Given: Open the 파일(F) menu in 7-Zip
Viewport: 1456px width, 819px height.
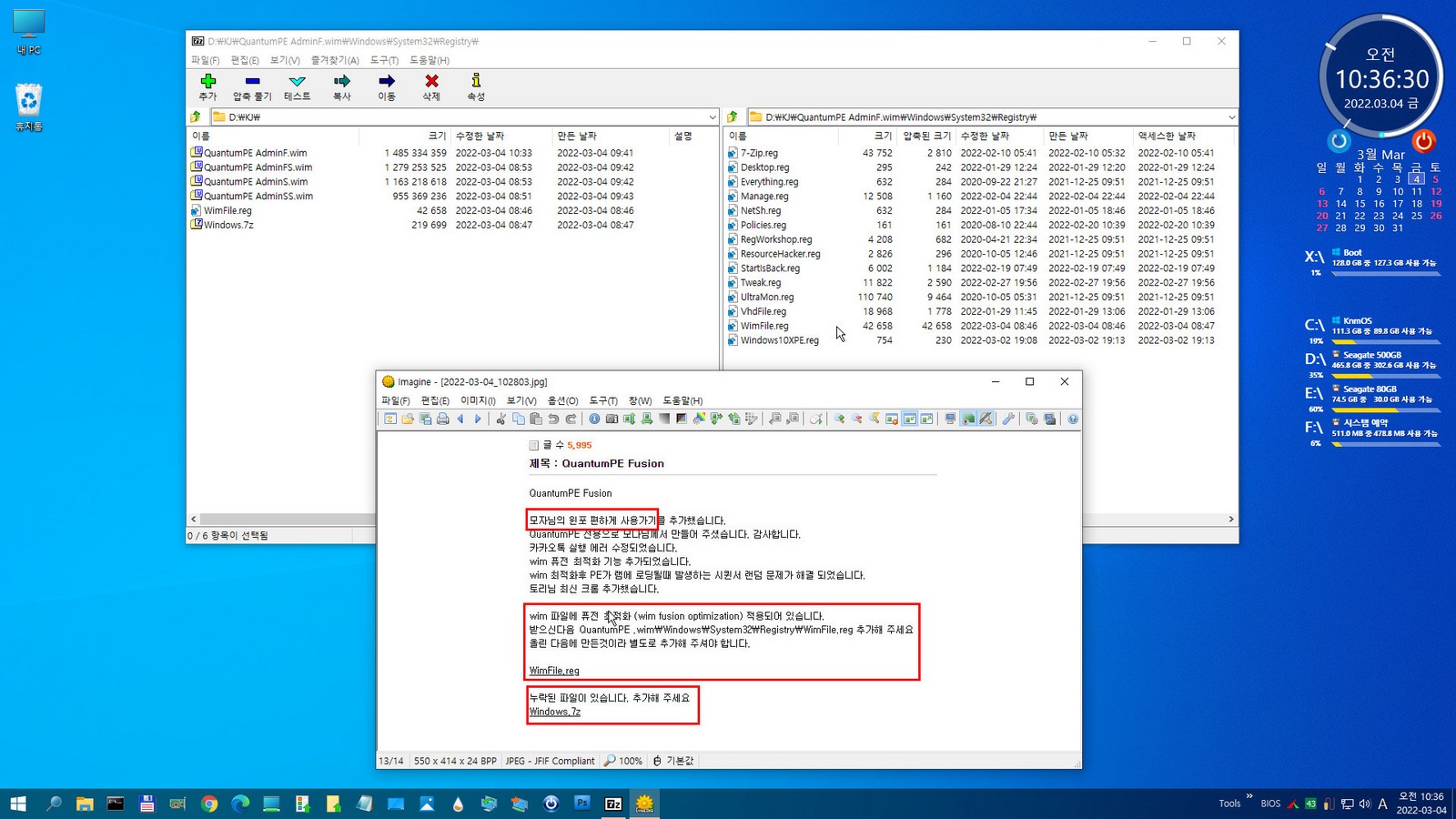Looking at the screenshot, I should click(x=205, y=60).
